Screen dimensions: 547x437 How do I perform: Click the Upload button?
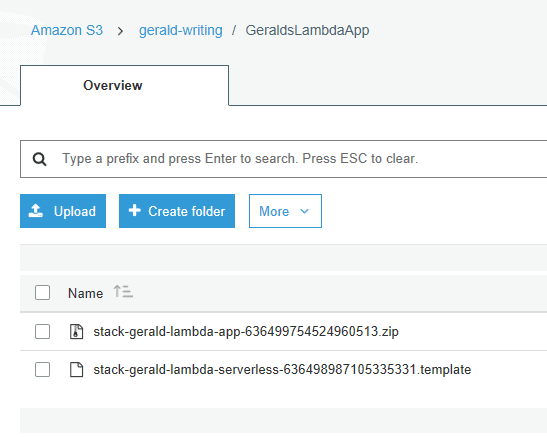pos(63,211)
